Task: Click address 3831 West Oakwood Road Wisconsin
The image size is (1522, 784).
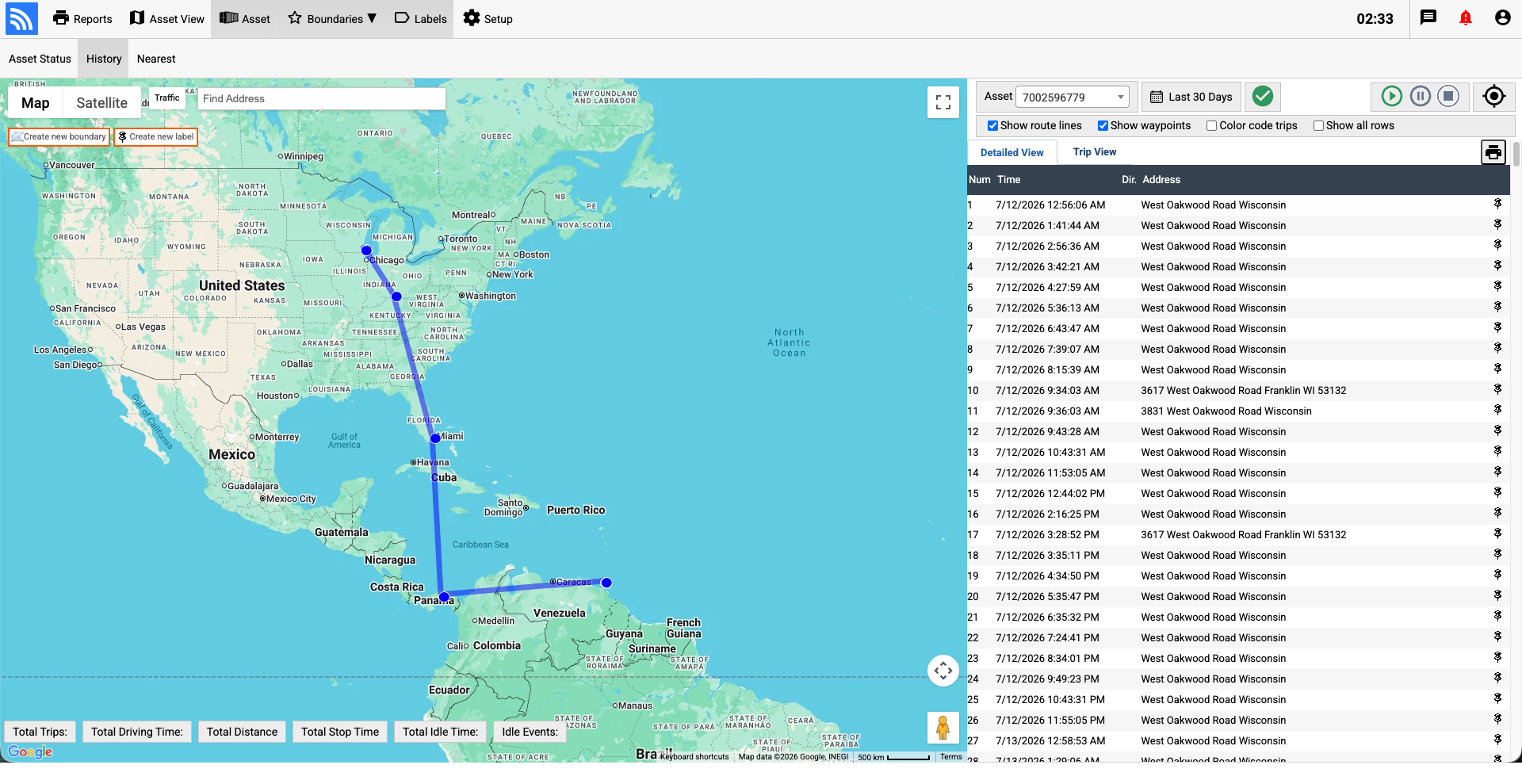Action: pyautogui.click(x=1226, y=411)
